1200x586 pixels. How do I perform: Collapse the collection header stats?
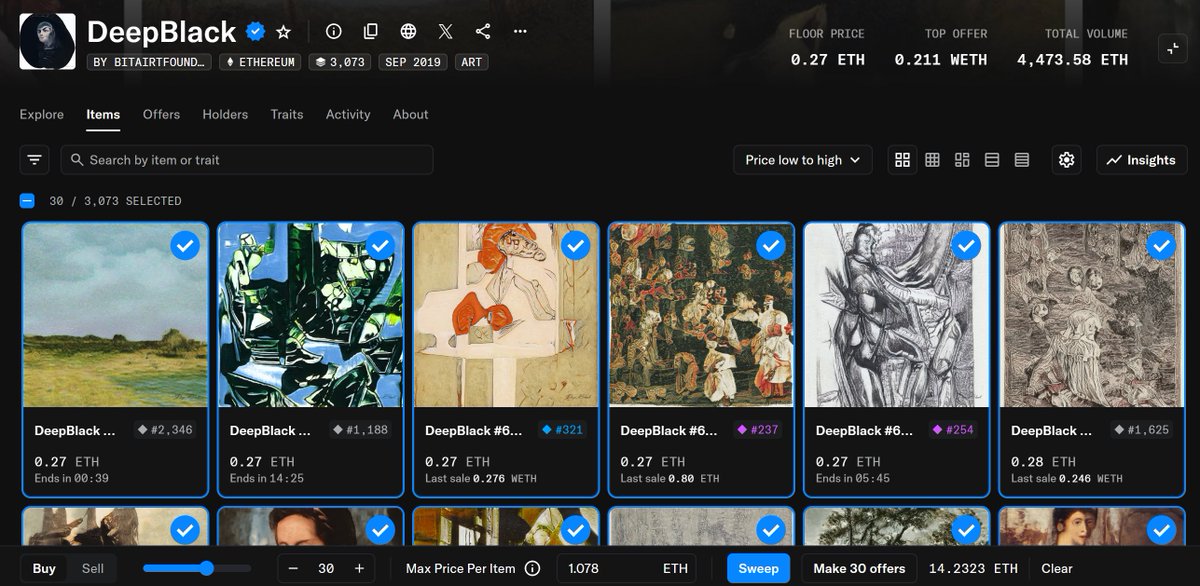coord(1171,48)
